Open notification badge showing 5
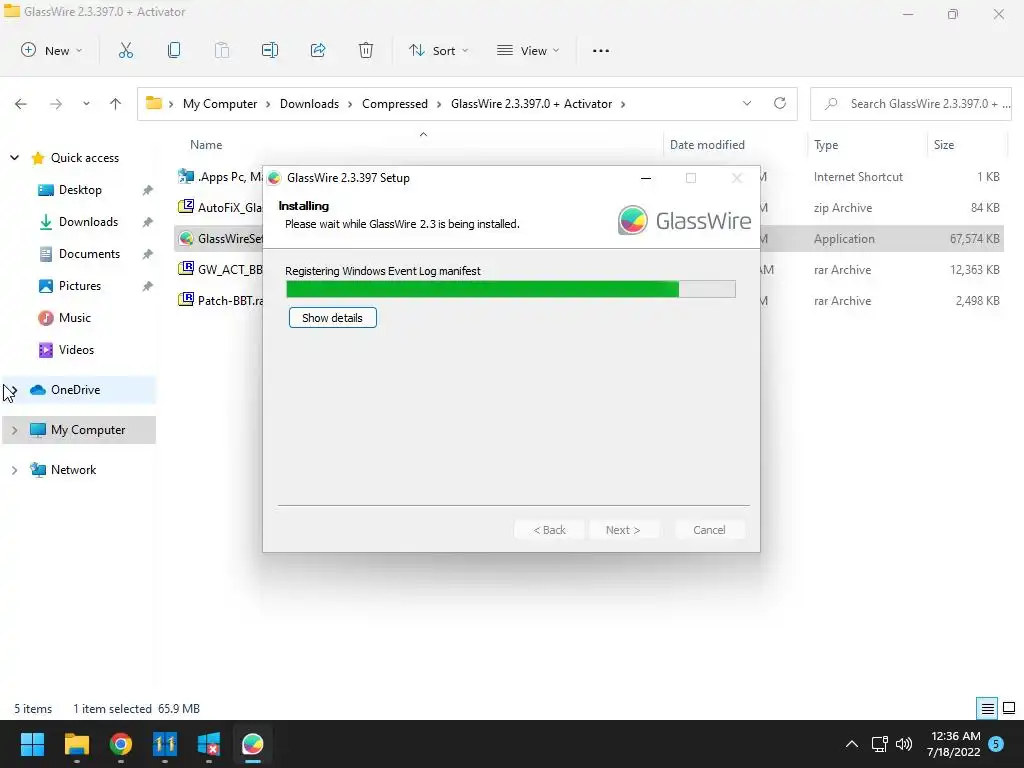 (x=996, y=744)
